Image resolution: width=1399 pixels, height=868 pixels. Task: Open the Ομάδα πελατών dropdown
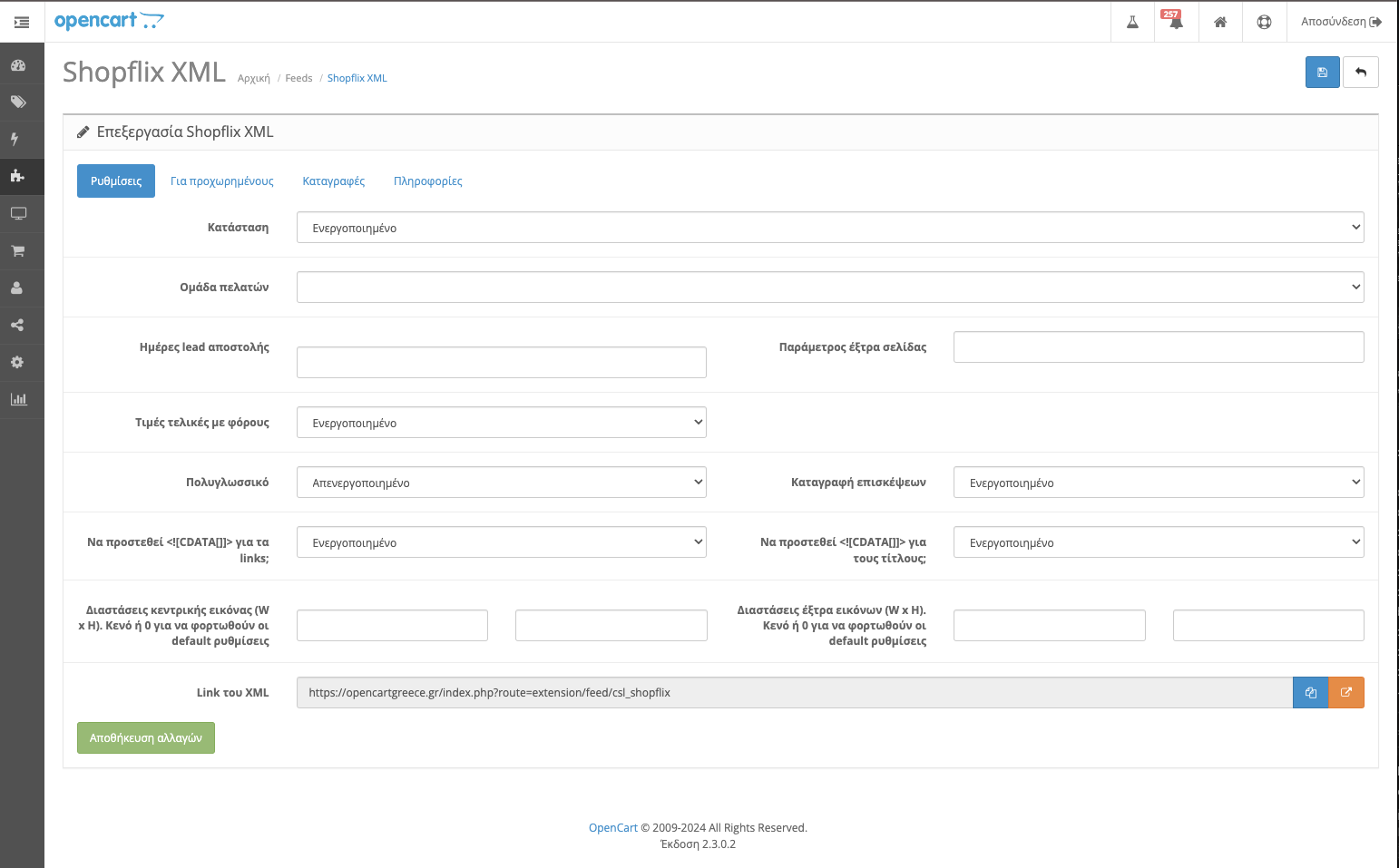click(x=830, y=288)
